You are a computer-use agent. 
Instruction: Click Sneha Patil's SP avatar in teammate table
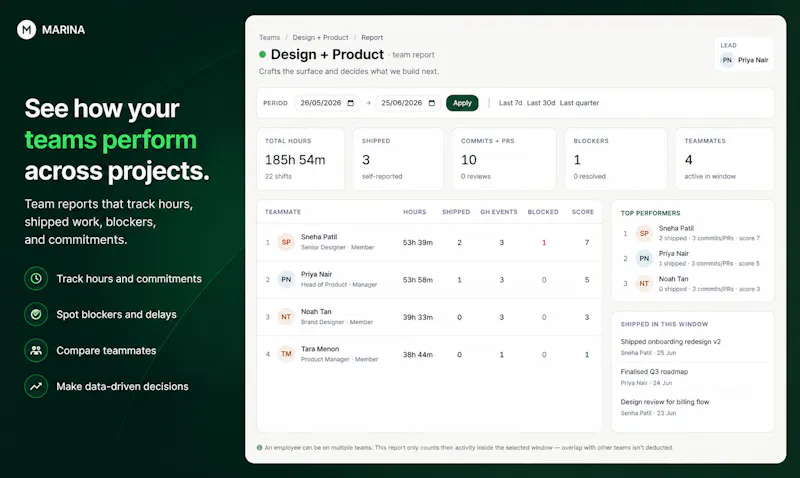click(x=286, y=242)
